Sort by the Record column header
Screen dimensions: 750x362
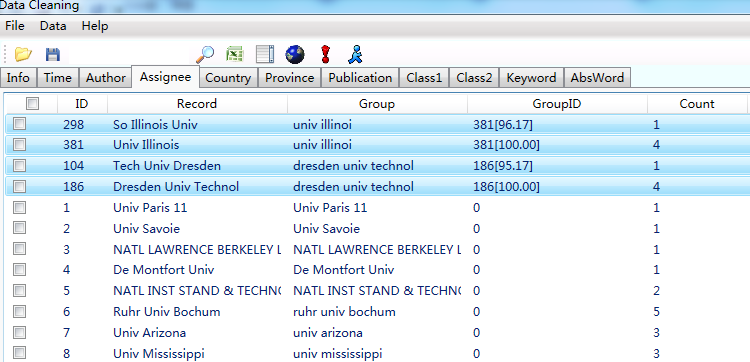[197, 104]
